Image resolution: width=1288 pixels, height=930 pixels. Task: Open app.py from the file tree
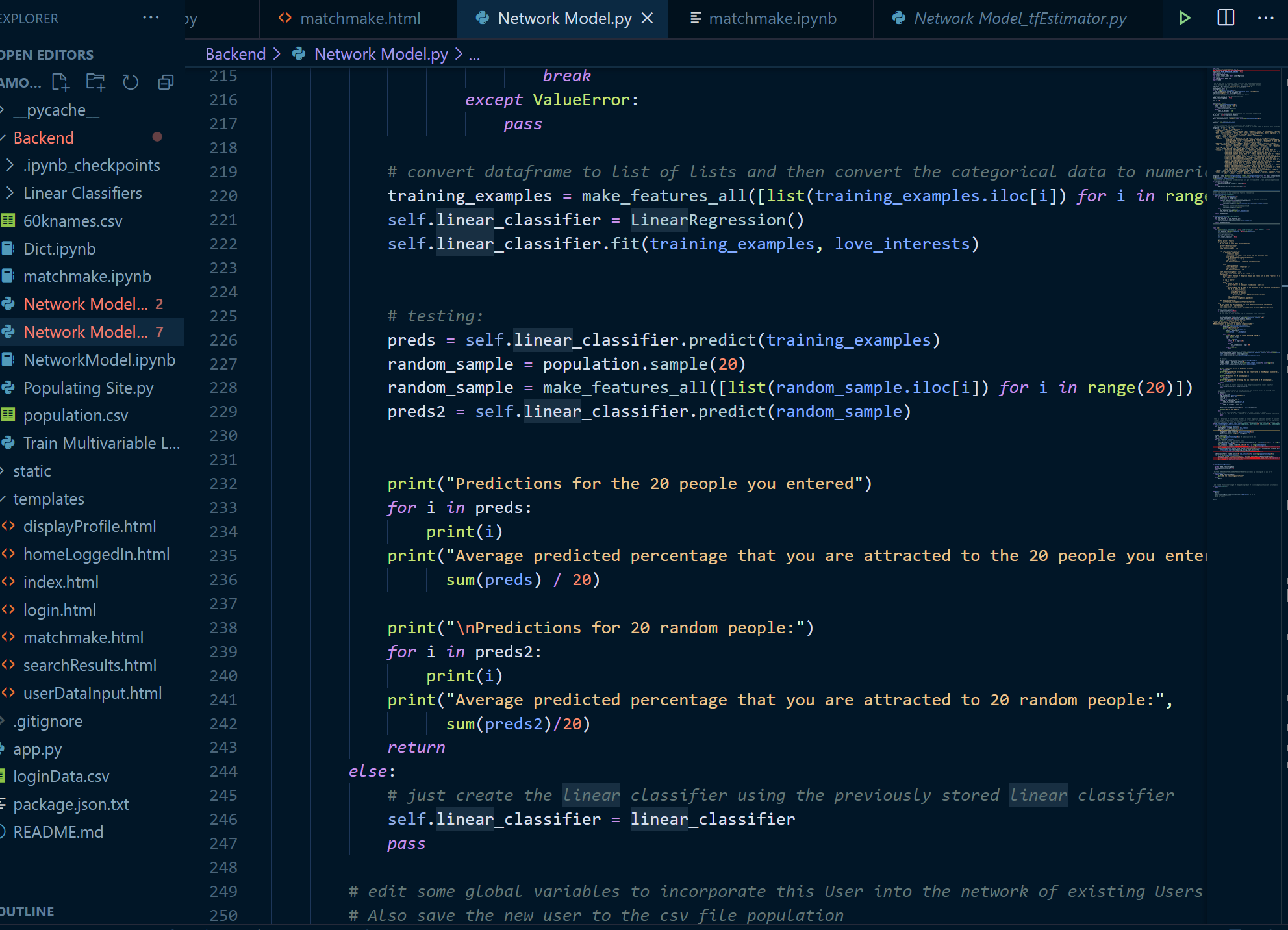click(x=37, y=749)
